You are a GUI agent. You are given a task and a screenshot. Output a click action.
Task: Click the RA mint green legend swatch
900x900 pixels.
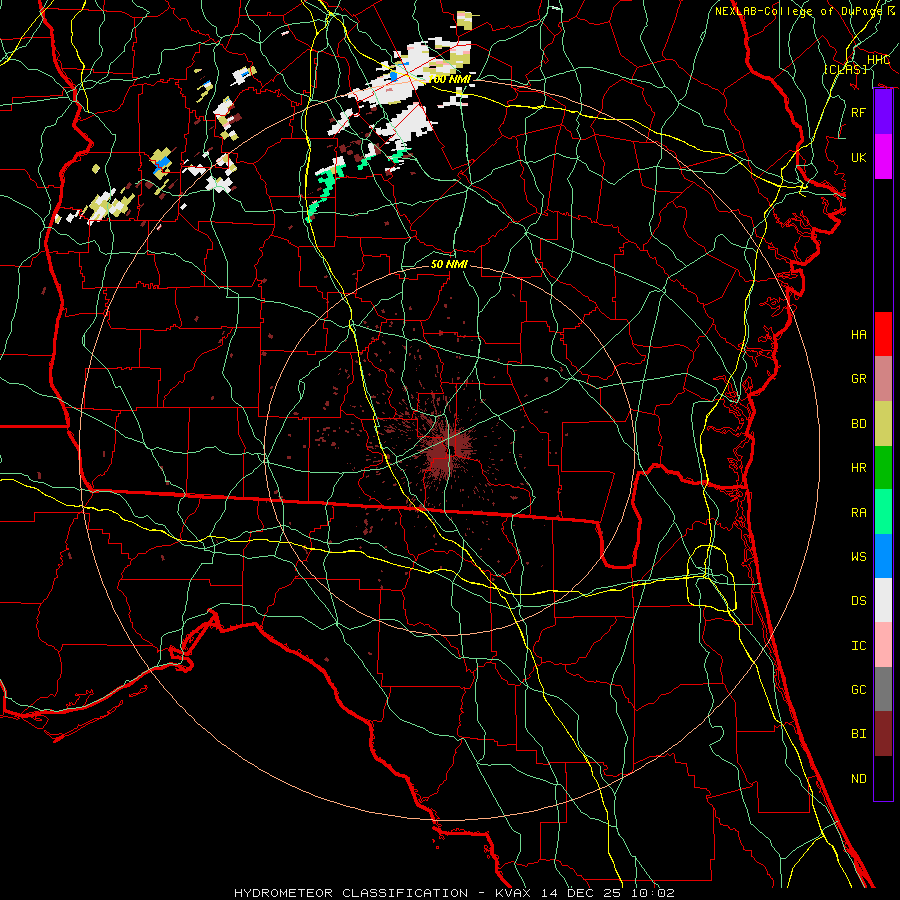(883, 512)
